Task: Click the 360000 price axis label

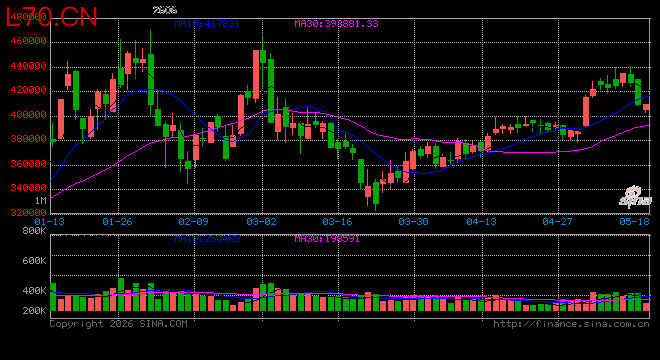Action: coord(29,163)
